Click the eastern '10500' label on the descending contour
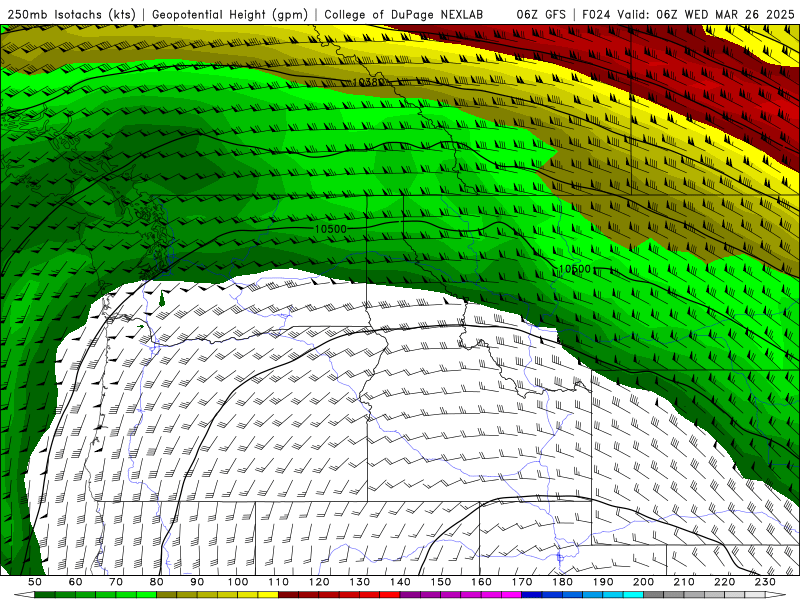Screen dimensions: 800x600 pyautogui.click(x=575, y=268)
